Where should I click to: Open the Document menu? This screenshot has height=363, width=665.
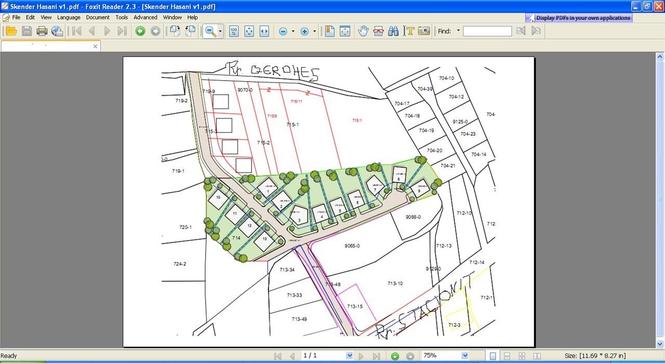[98, 17]
